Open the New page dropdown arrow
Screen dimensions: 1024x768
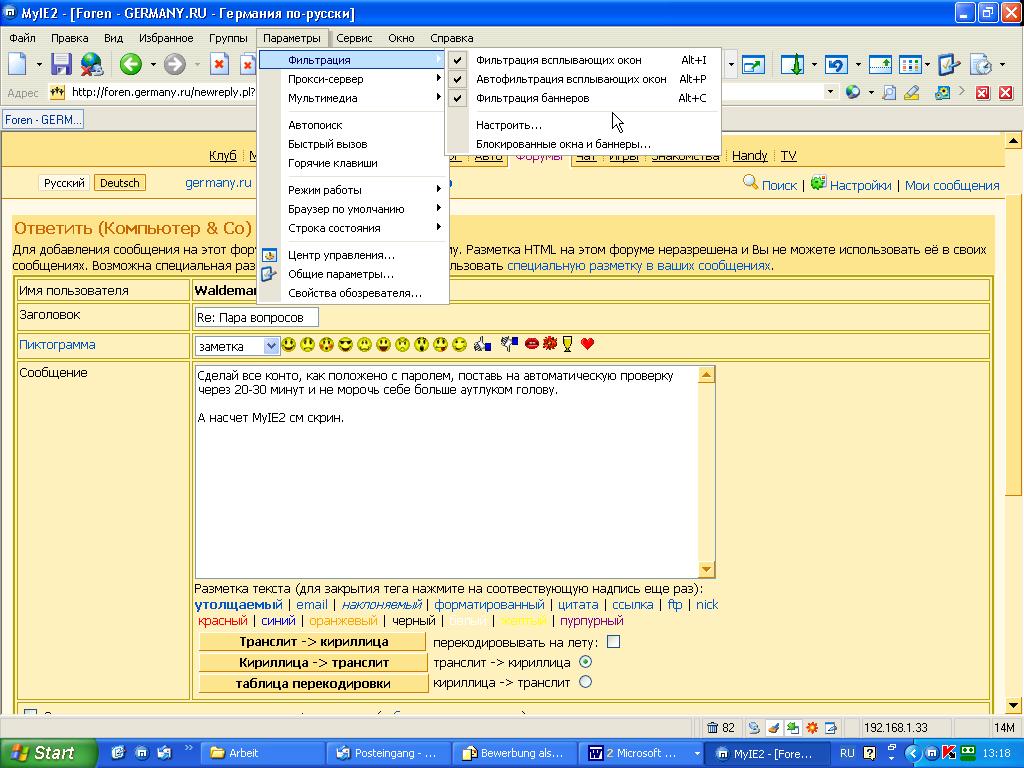39,65
